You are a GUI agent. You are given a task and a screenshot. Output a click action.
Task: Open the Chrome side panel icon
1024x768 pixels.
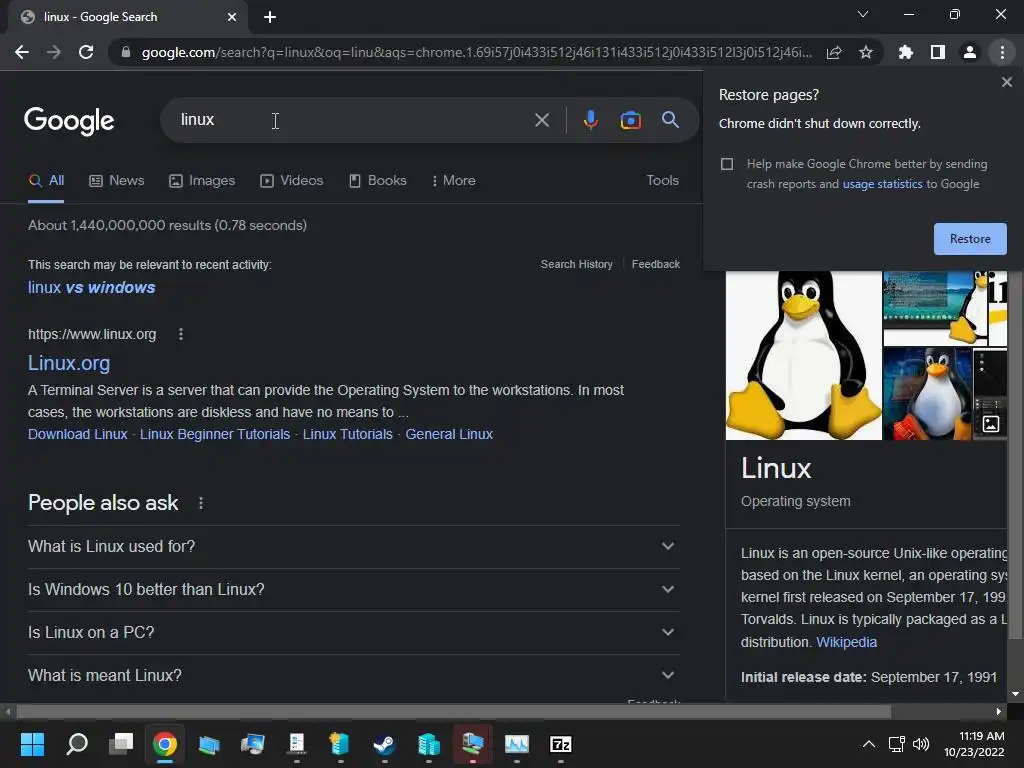(937, 52)
